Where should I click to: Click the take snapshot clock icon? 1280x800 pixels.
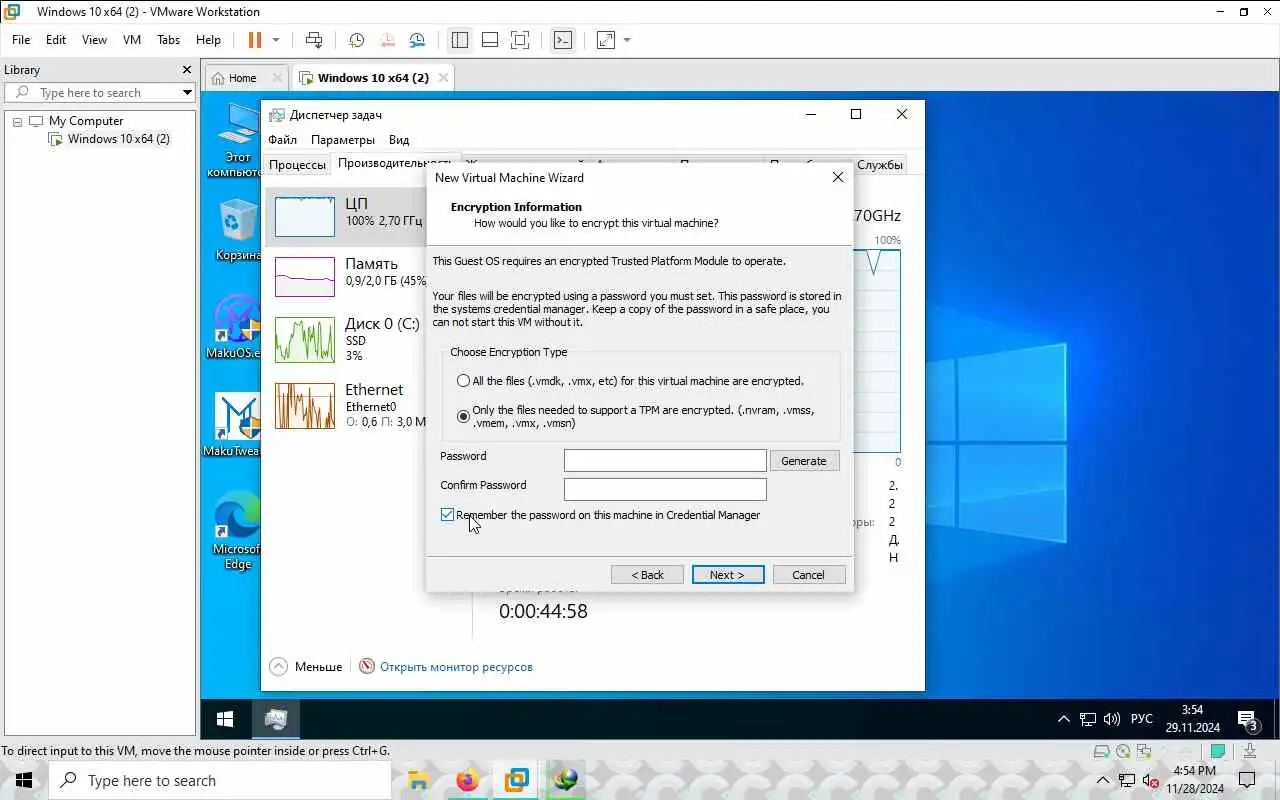point(356,40)
